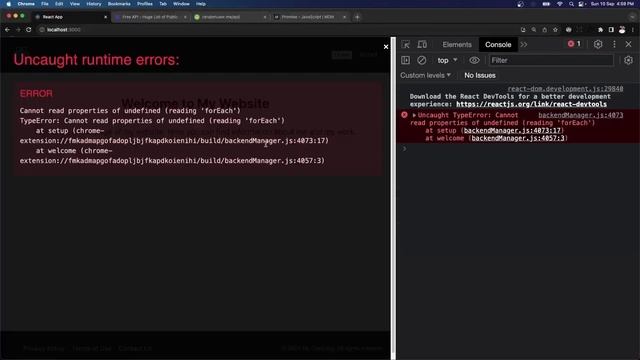The height and width of the screenshot is (360, 640).
Task: Clear the console with the circle-slash icon
Action: pos(422,60)
